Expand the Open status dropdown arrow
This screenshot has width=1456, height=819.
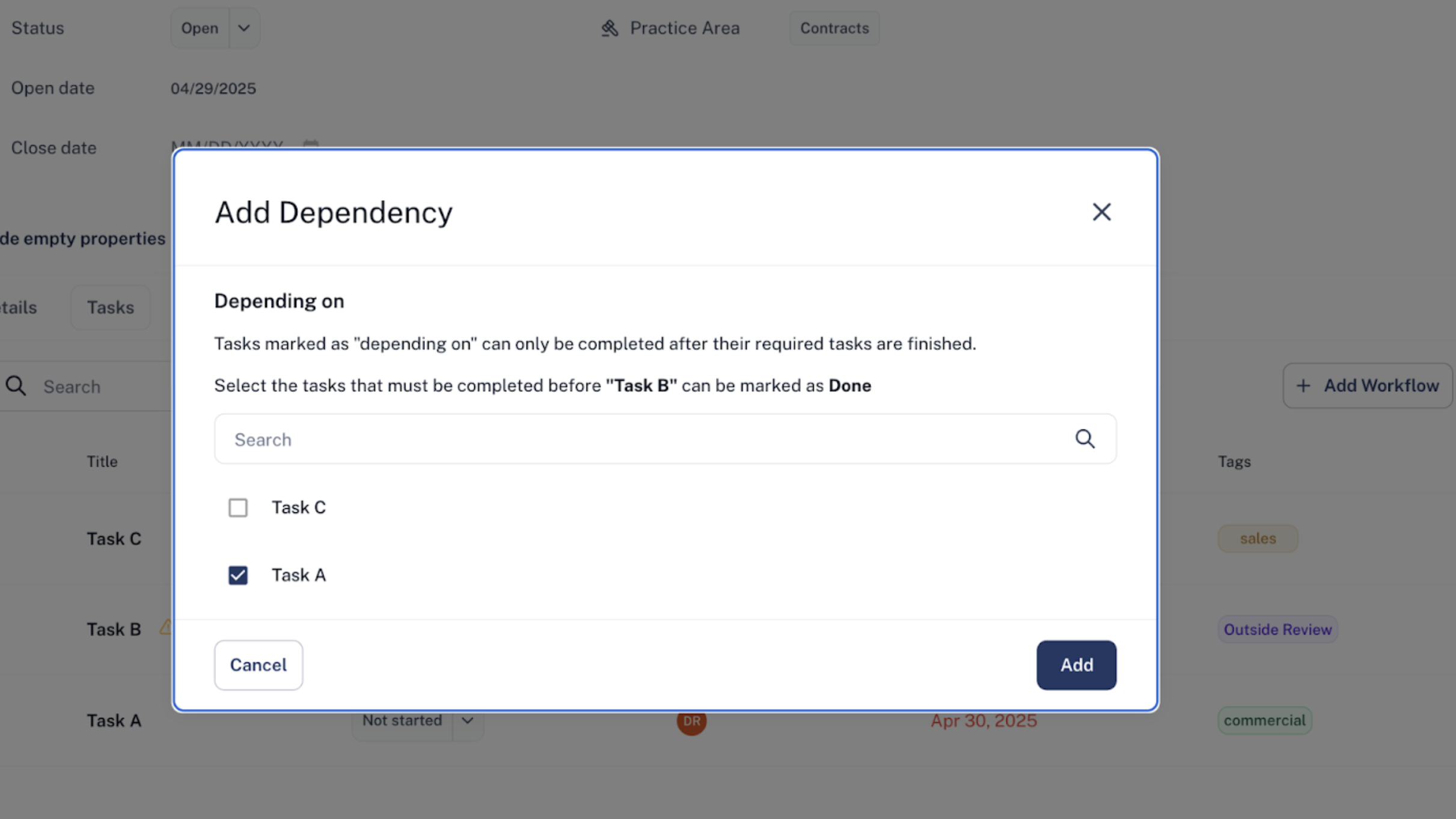pyautogui.click(x=243, y=28)
